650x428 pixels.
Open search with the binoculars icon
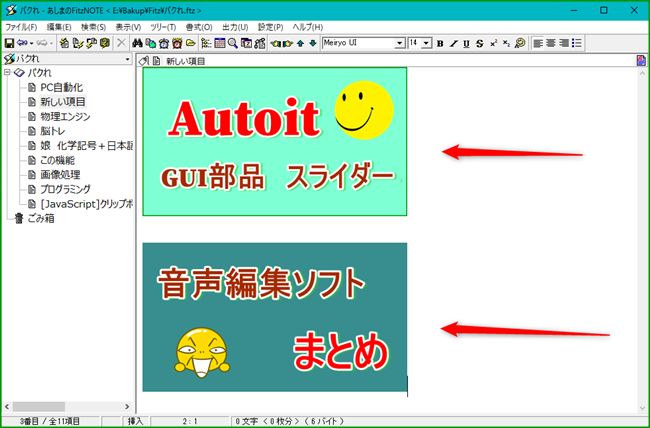click(137, 43)
